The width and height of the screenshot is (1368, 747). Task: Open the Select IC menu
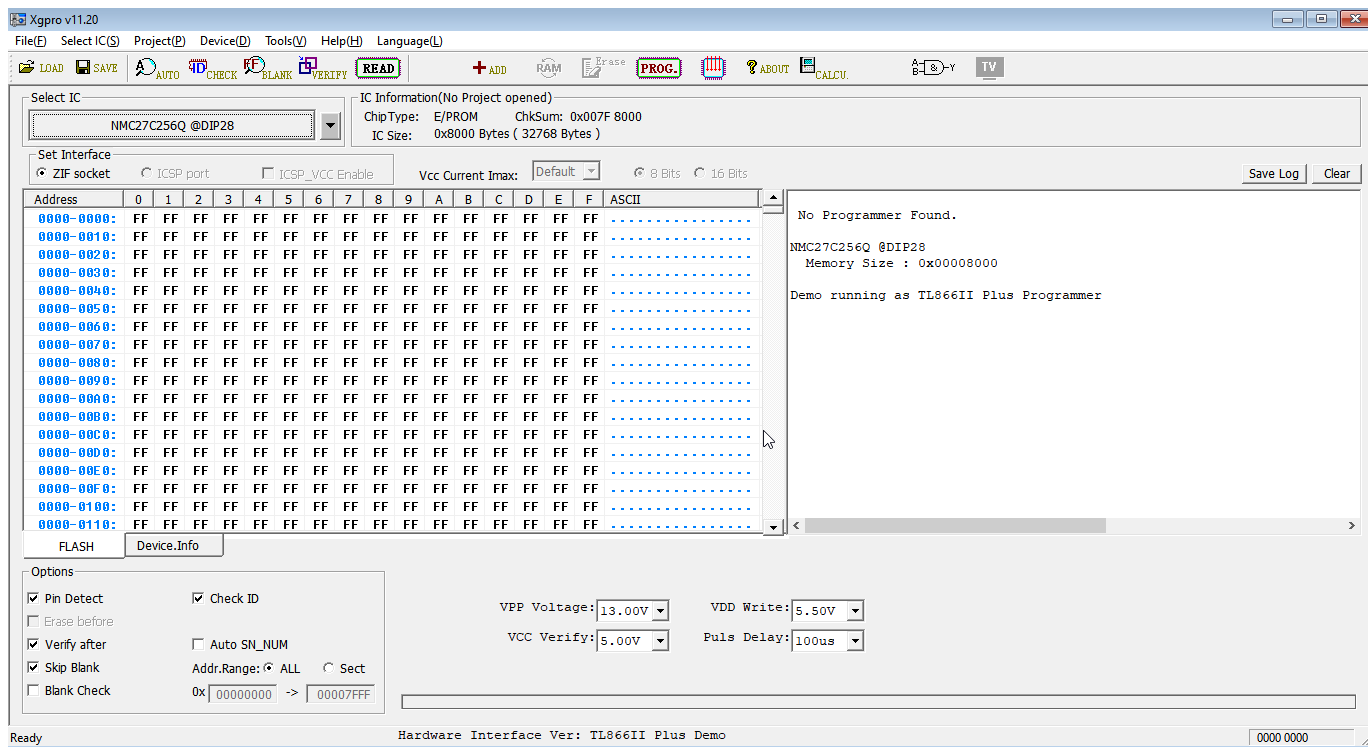coord(90,41)
